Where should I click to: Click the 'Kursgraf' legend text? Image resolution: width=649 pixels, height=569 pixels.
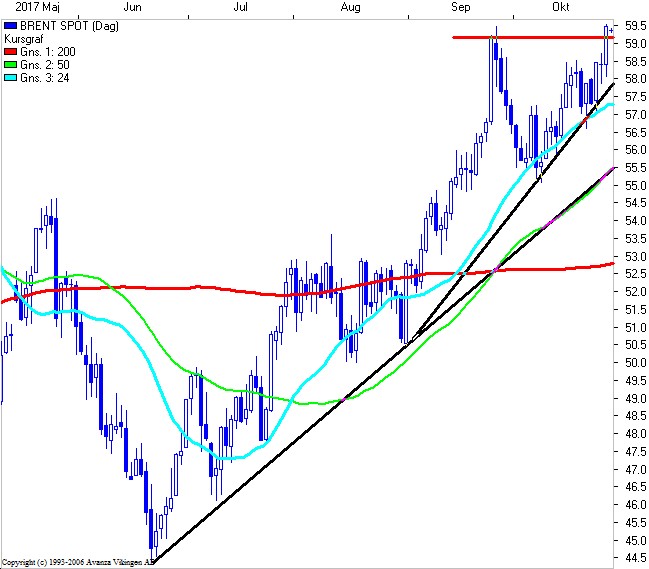click(x=26, y=39)
